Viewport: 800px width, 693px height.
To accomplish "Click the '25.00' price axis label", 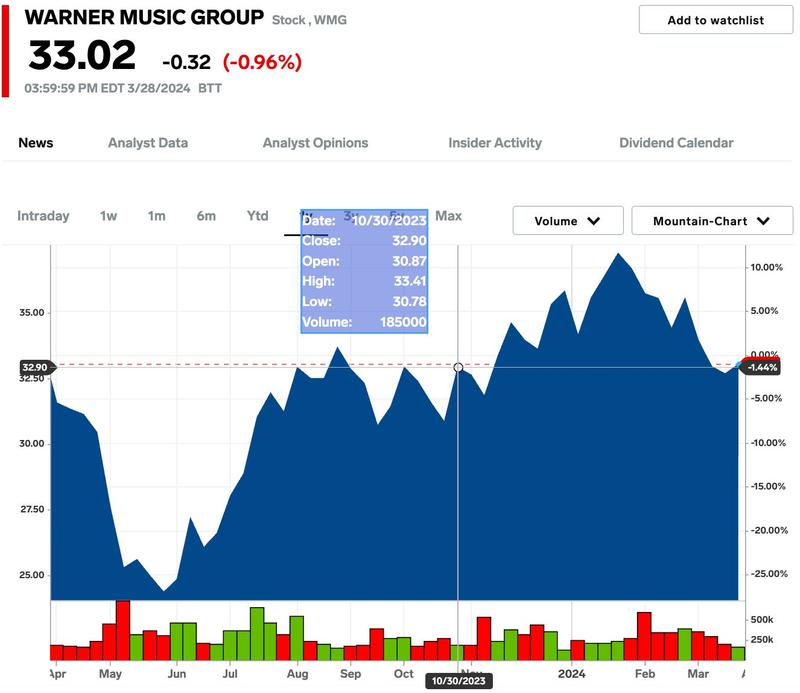I will (x=32, y=575).
